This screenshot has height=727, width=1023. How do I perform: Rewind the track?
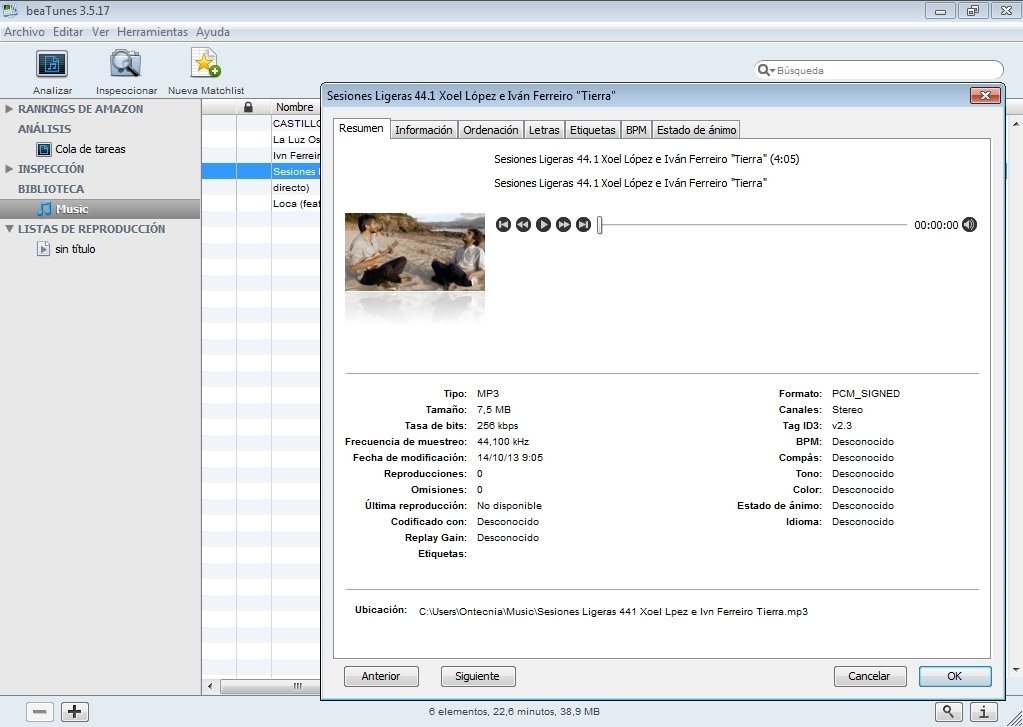coord(523,224)
